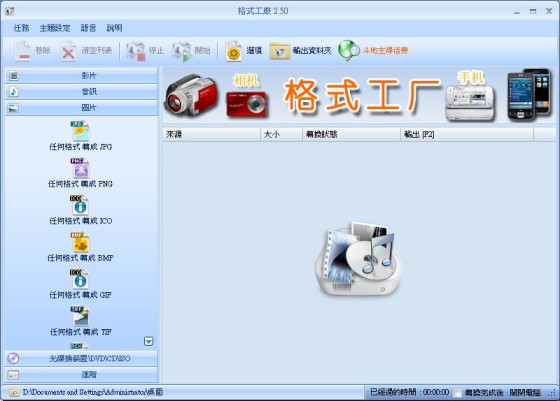Open the Task (任務) menu
This screenshot has width=560, height=401.
tap(21, 28)
